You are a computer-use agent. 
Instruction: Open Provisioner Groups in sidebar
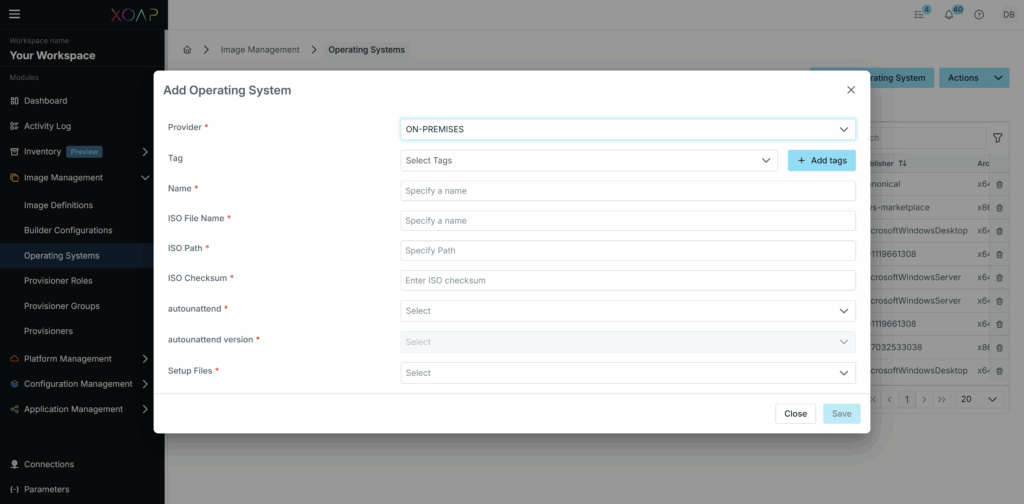(61, 306)
